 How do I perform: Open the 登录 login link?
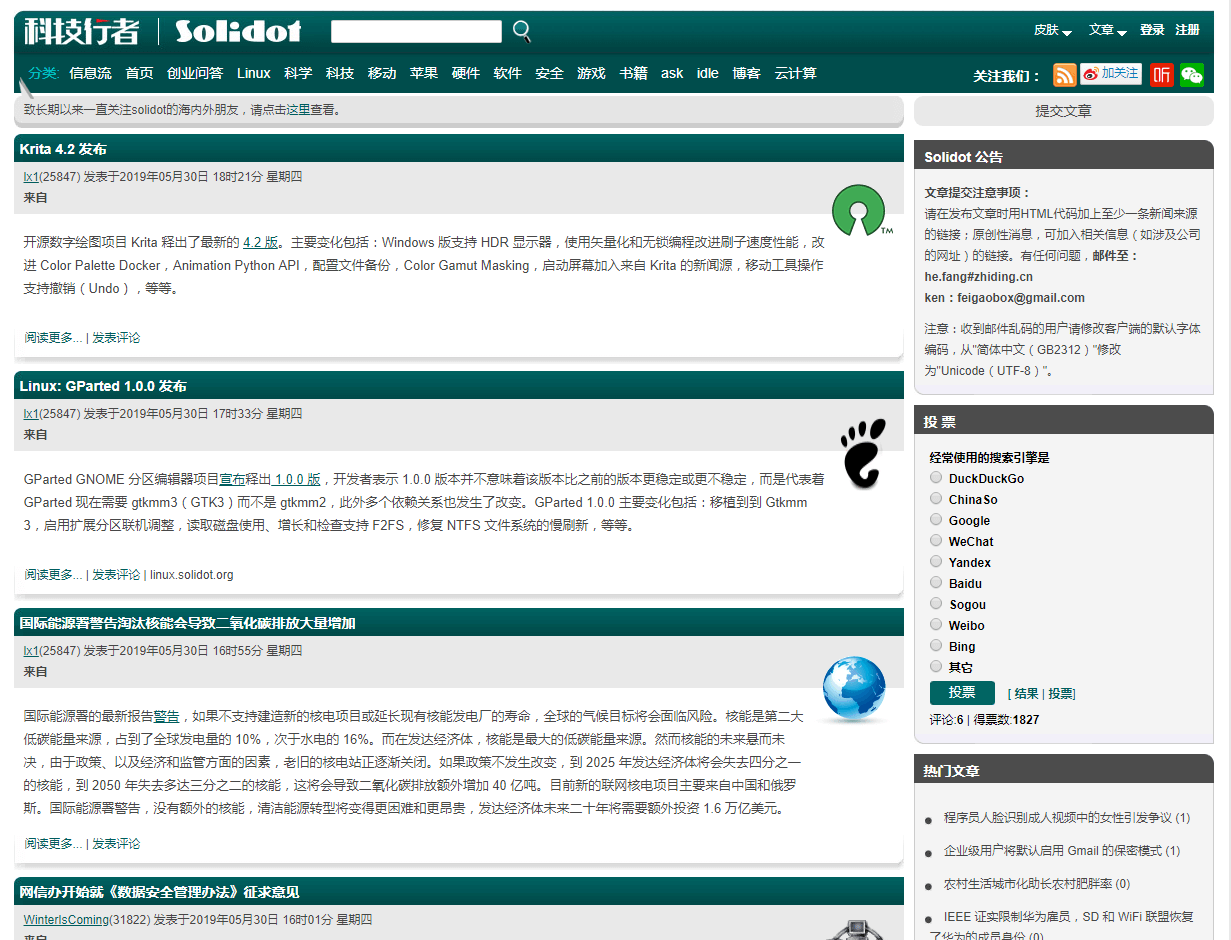click(x=1152, y=30)
